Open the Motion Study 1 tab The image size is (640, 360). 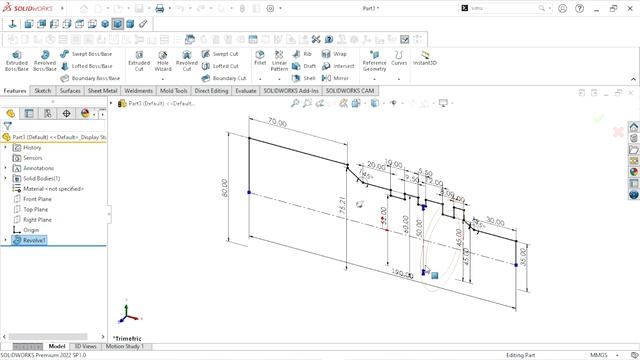pyautogui.click(x=124, y=346)
